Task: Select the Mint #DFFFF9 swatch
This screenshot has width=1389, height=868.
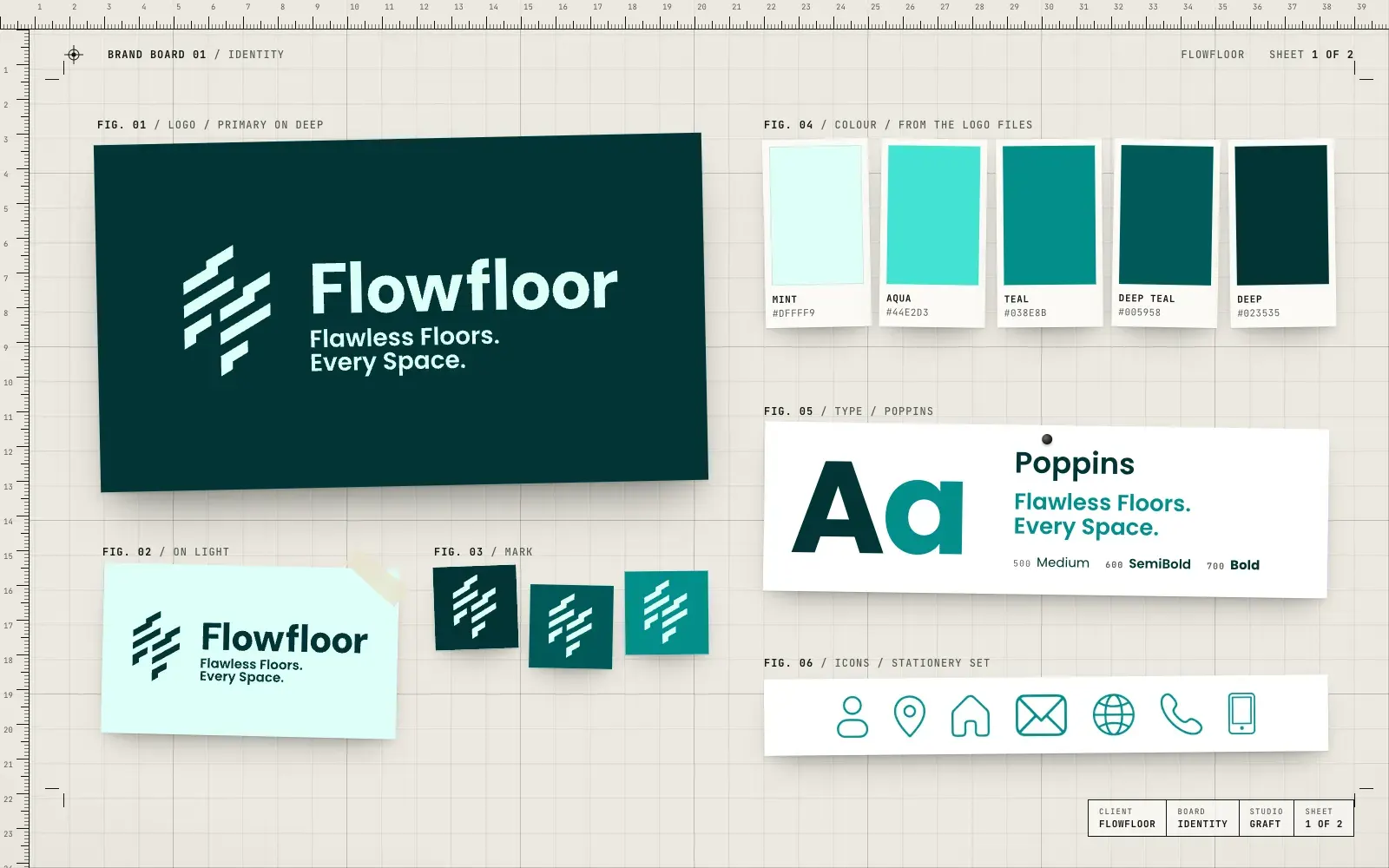Action: [816, 233]
